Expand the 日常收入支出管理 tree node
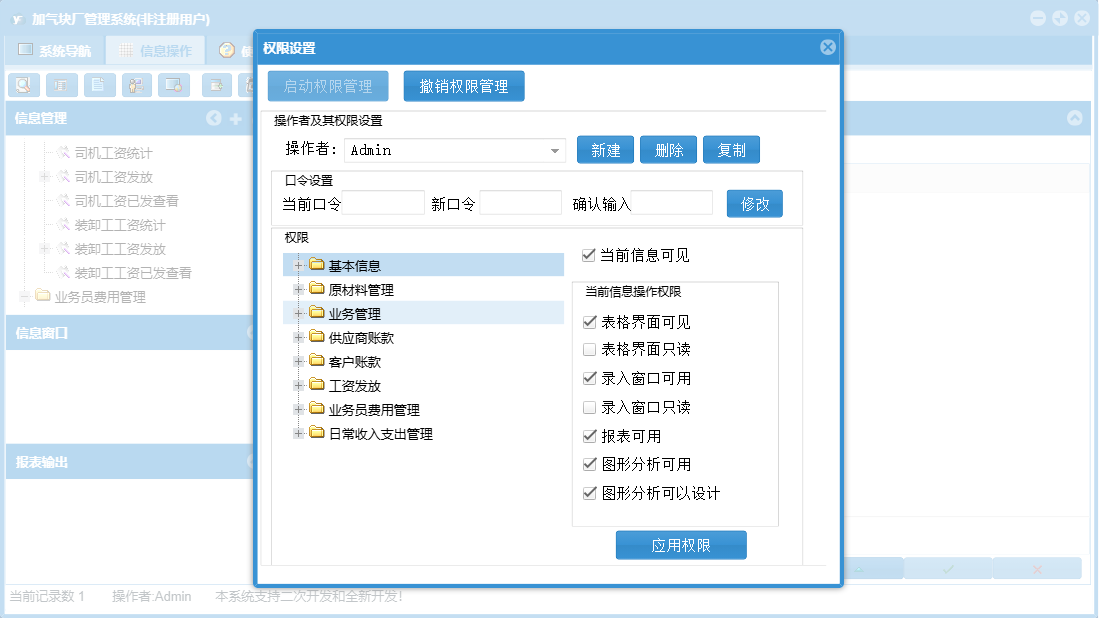This screenshot has height=618, width=1099. (298, 434)
